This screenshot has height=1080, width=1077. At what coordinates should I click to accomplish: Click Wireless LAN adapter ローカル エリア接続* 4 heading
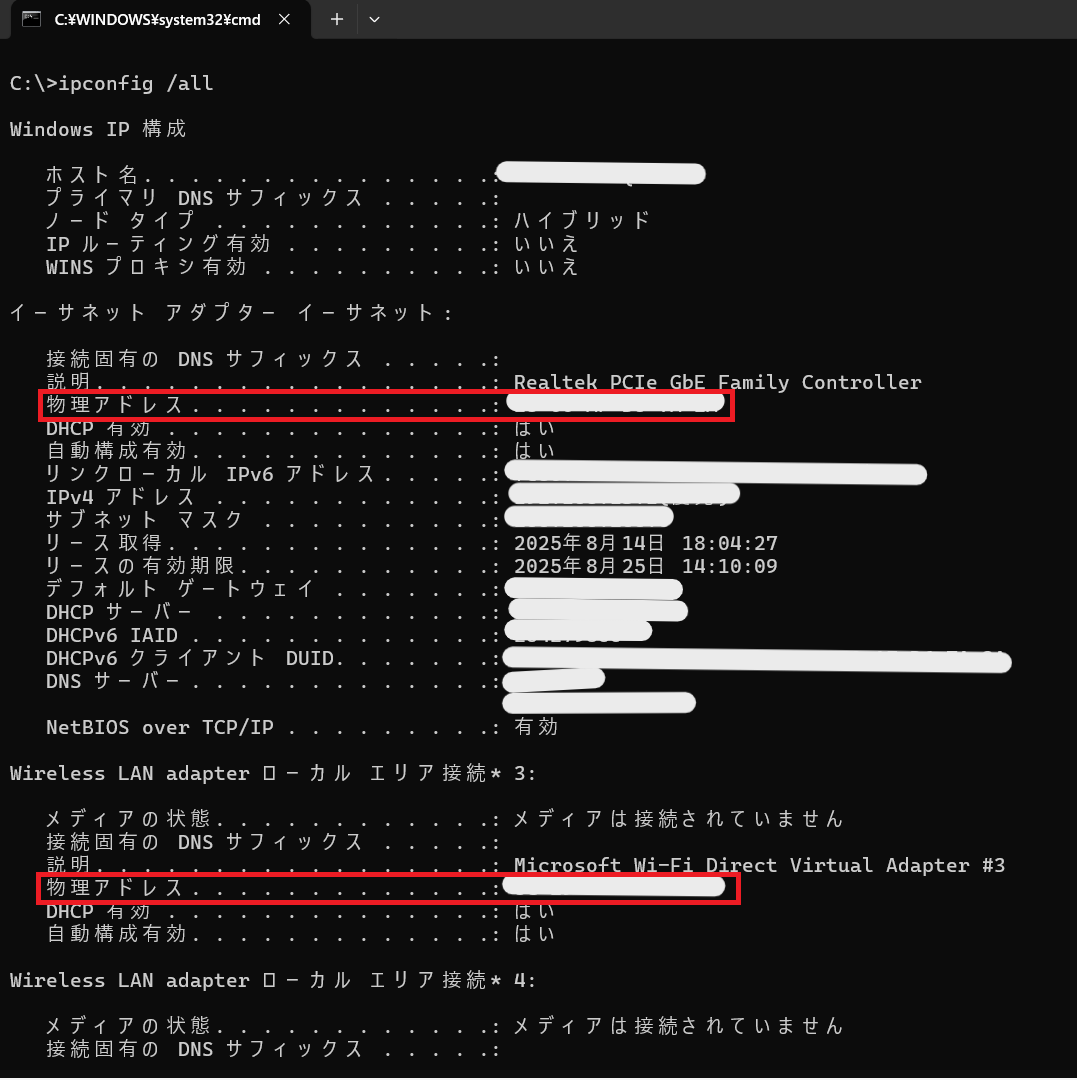click(x=272, y=980)
